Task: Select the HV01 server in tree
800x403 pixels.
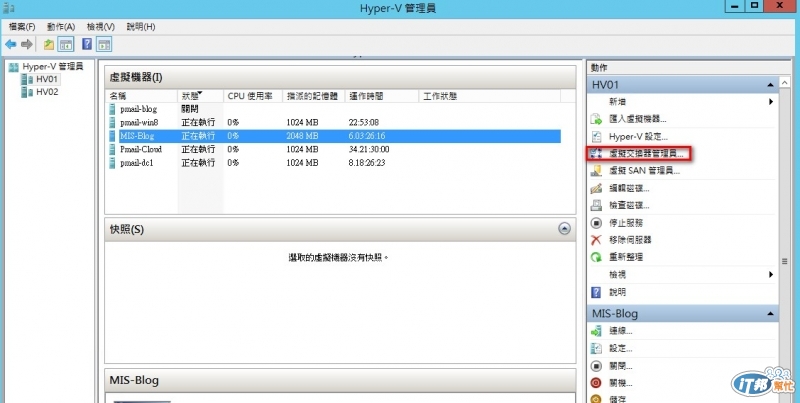Action: pyautogui.click(x=47, y=79)
